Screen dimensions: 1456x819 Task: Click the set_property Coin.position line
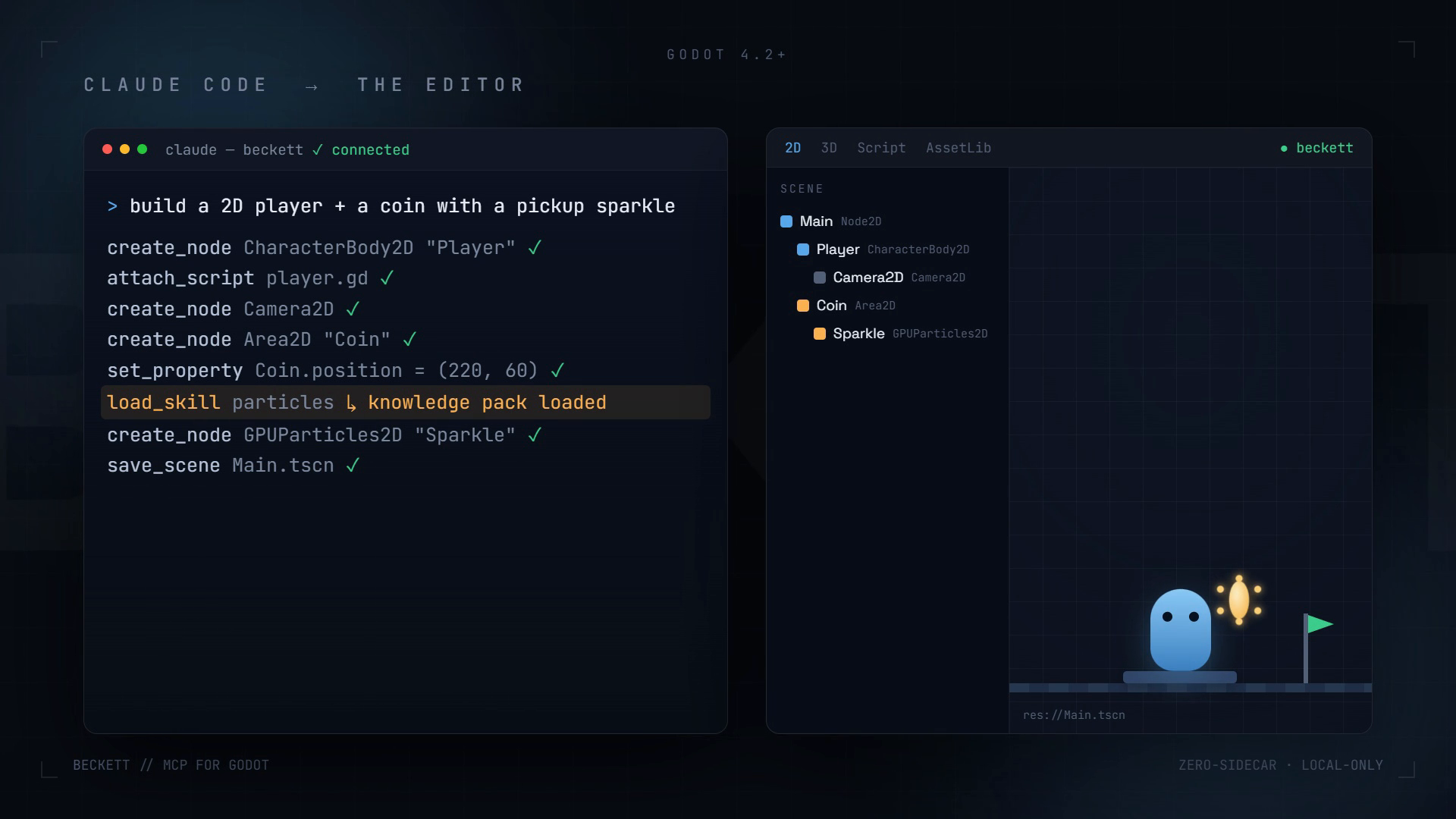coord(336,371)
